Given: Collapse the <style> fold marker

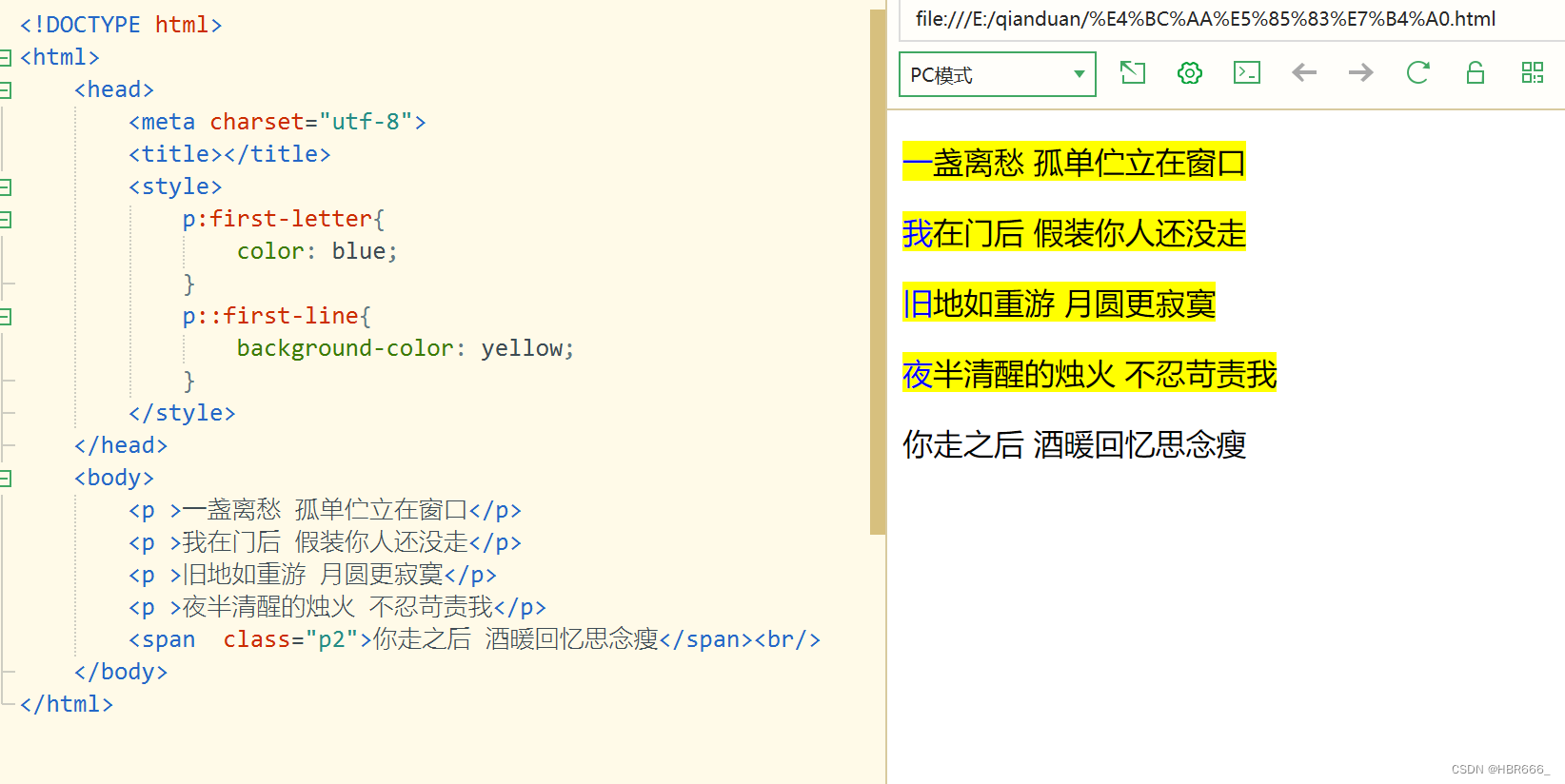Looking at the screenshot, I should (x=5, y=187).
